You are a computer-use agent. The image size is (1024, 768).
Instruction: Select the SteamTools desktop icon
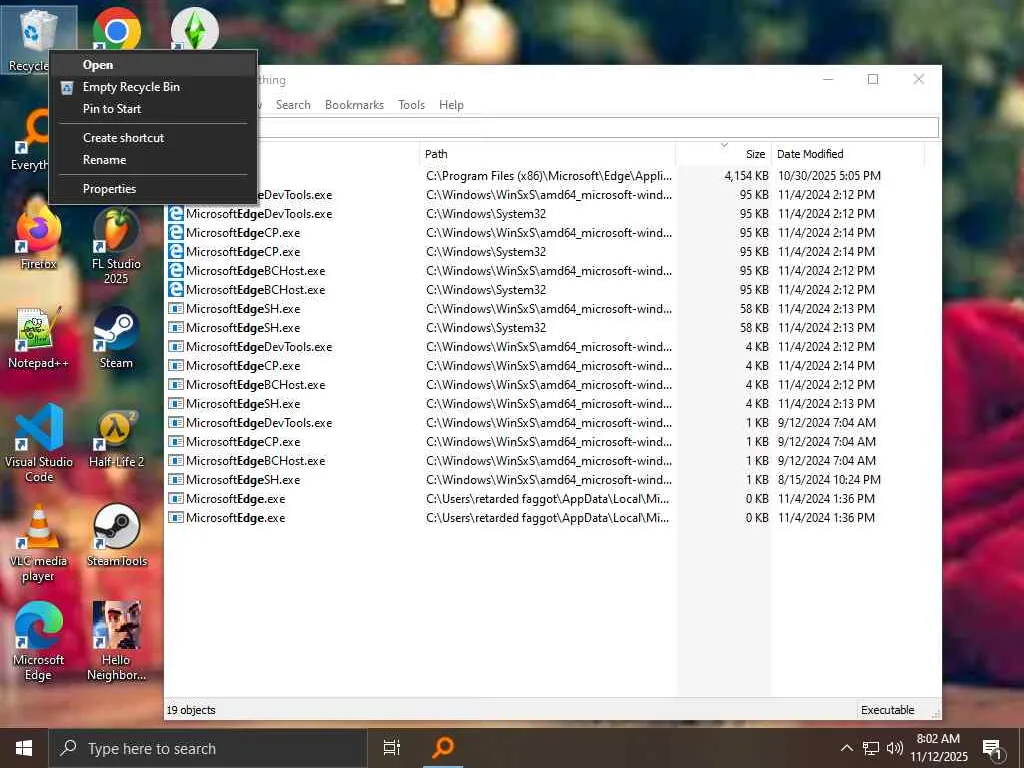coord(116,536)
